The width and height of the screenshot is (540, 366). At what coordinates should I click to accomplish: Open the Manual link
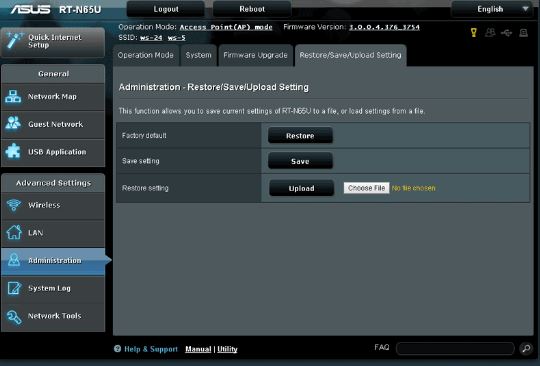click(x=198, y=349)
